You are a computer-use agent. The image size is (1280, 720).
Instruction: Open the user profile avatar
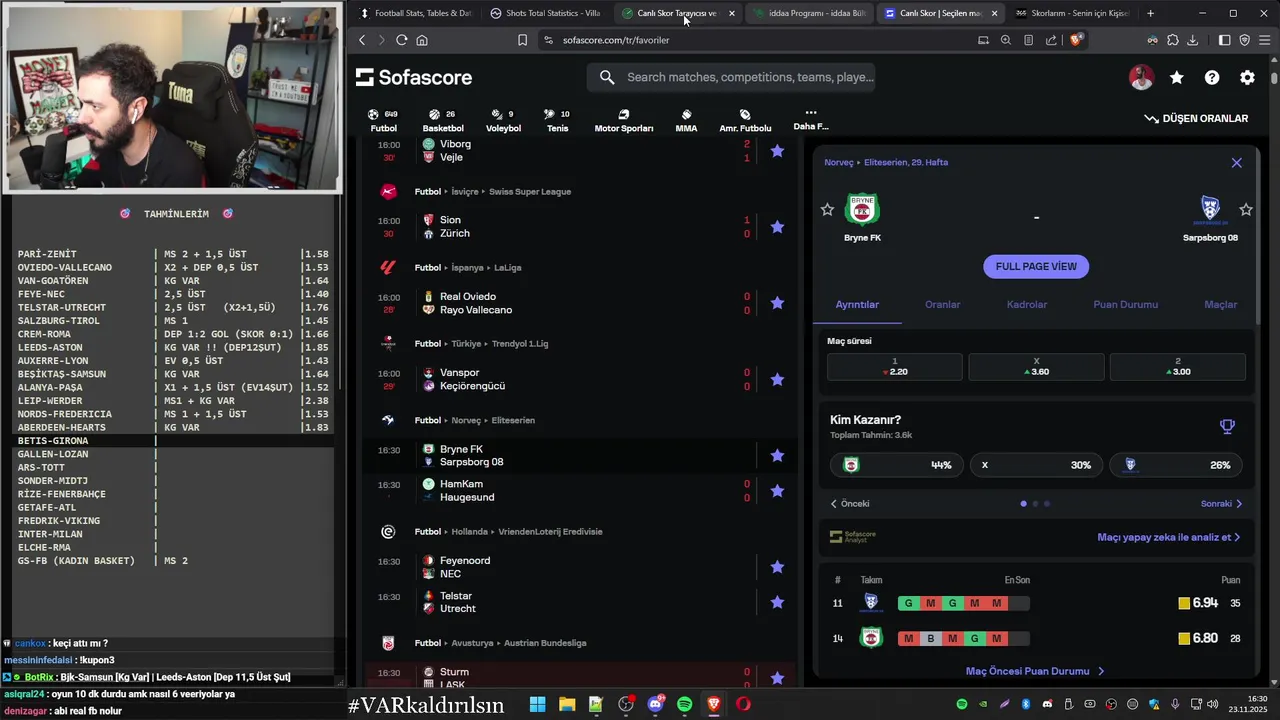coord(1141,77)
